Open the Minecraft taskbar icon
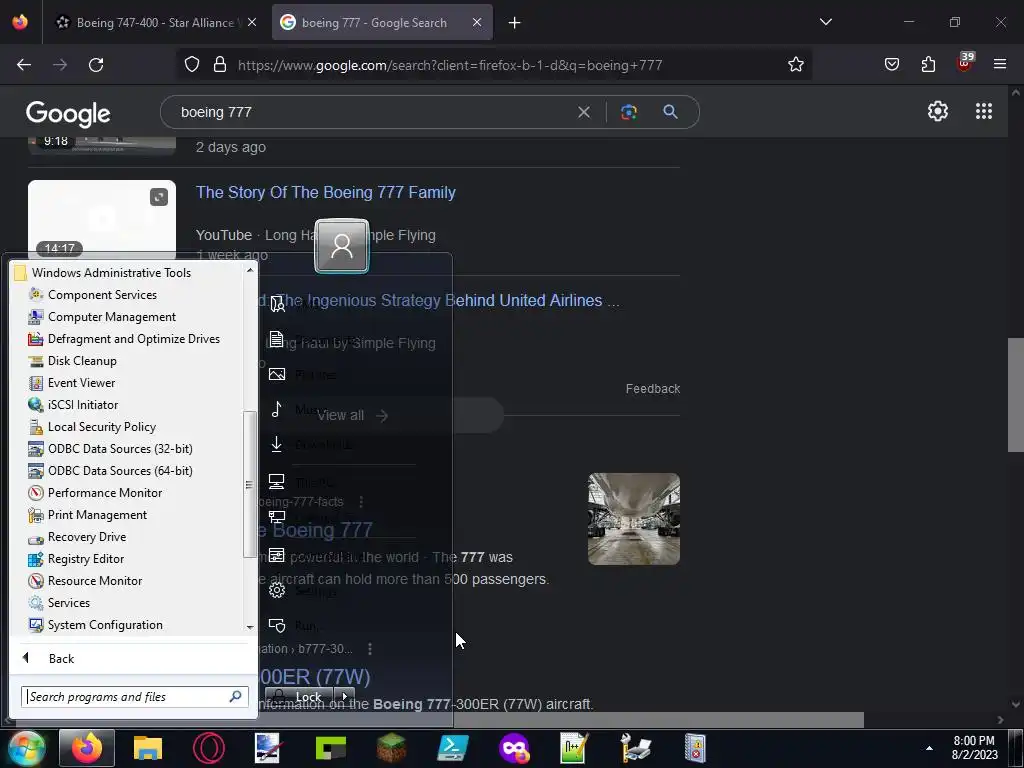 coord(391,748)
